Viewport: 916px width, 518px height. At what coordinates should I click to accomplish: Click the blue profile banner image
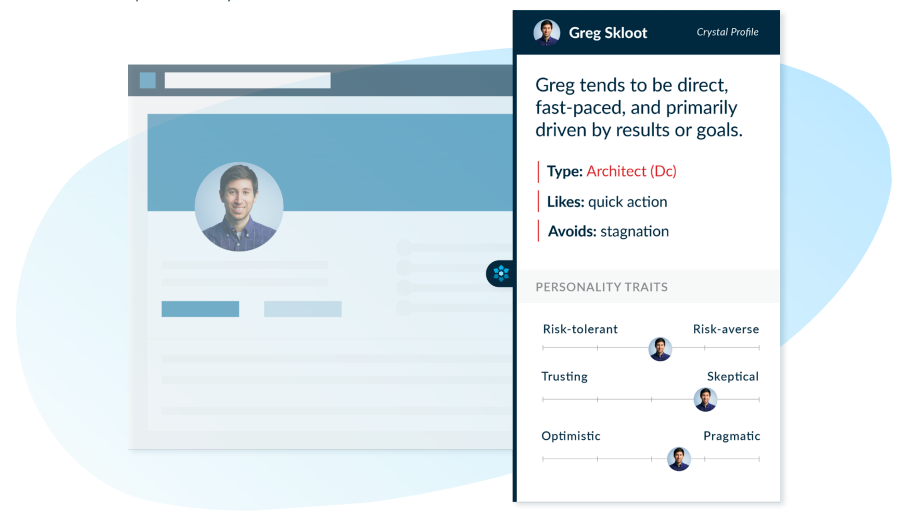click(330, 162)
